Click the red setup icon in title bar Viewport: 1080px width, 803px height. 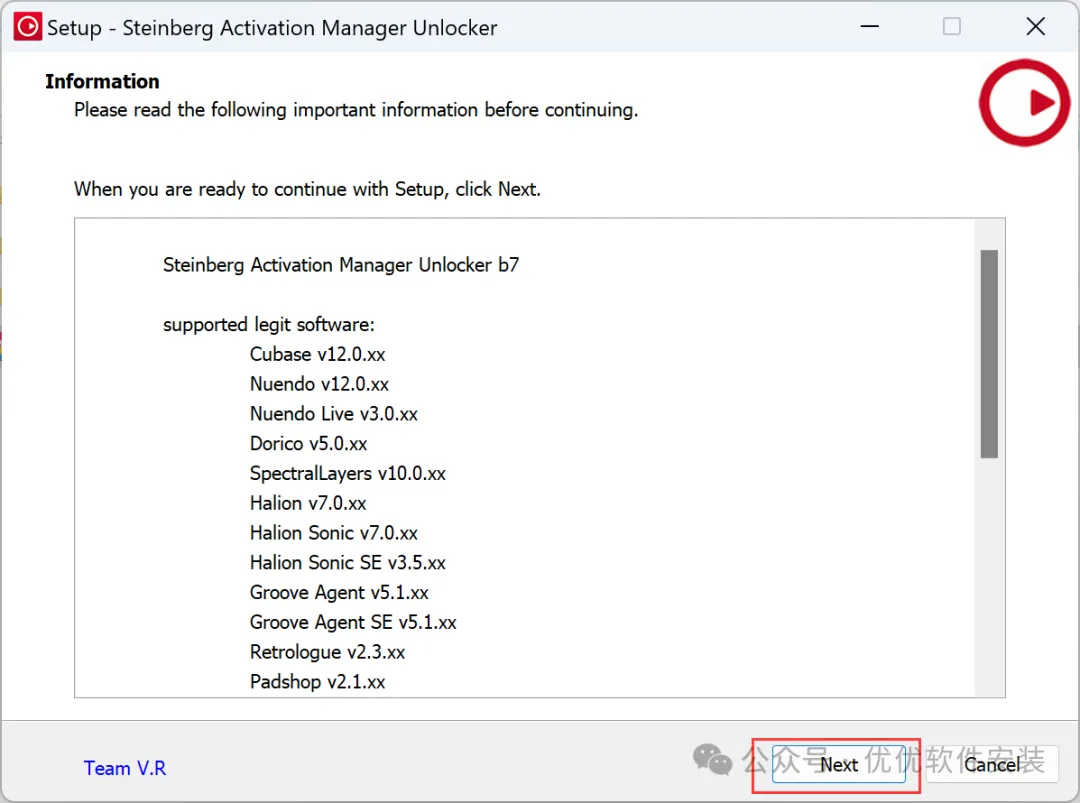click(28, 27)
